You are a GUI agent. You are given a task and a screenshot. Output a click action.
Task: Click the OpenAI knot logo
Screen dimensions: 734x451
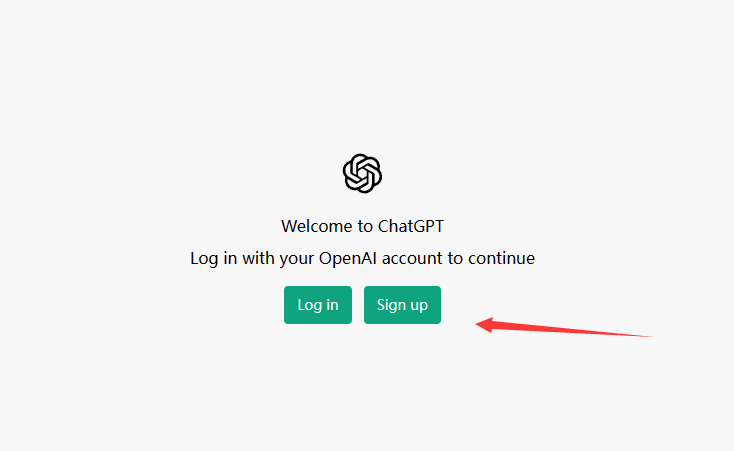[x=362, y=173]
